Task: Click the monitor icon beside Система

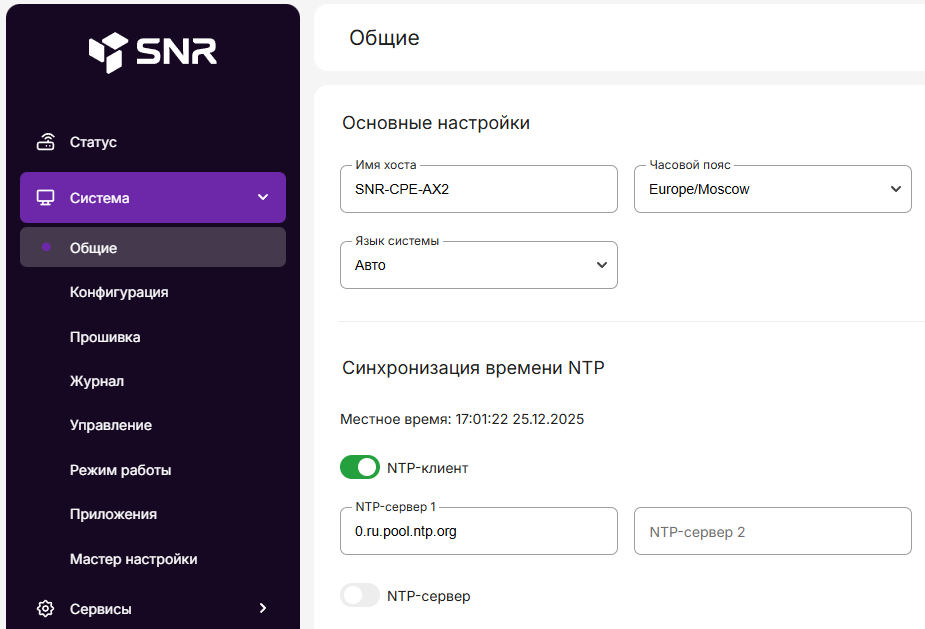Action: [46, 198]
